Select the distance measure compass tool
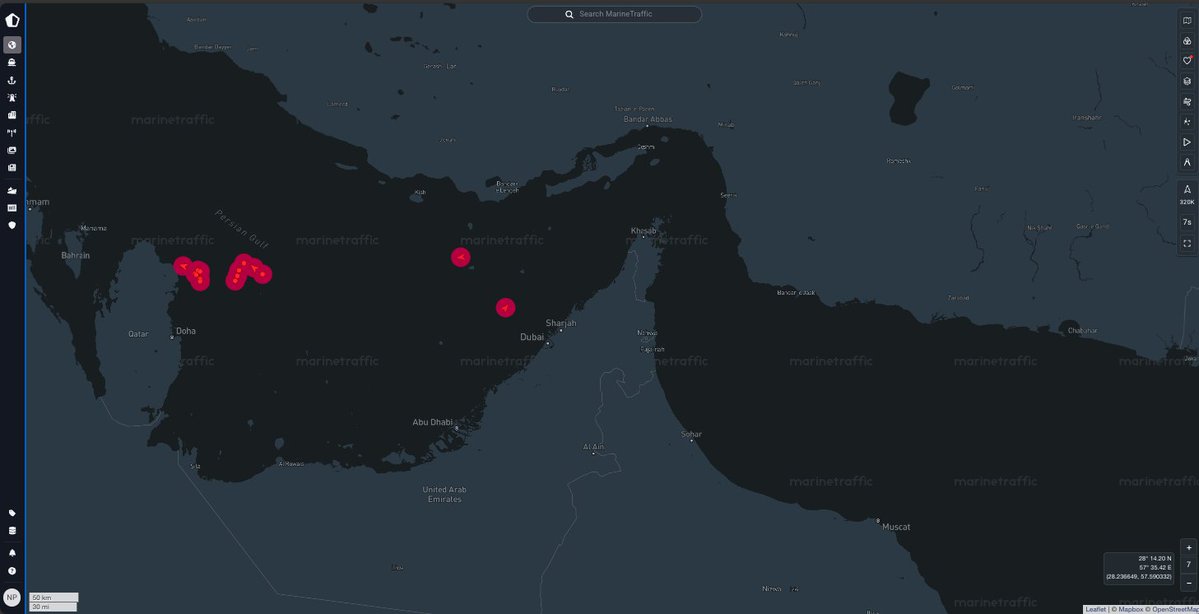Viewport: 1199px width, 614px height. coord(1187,162)
